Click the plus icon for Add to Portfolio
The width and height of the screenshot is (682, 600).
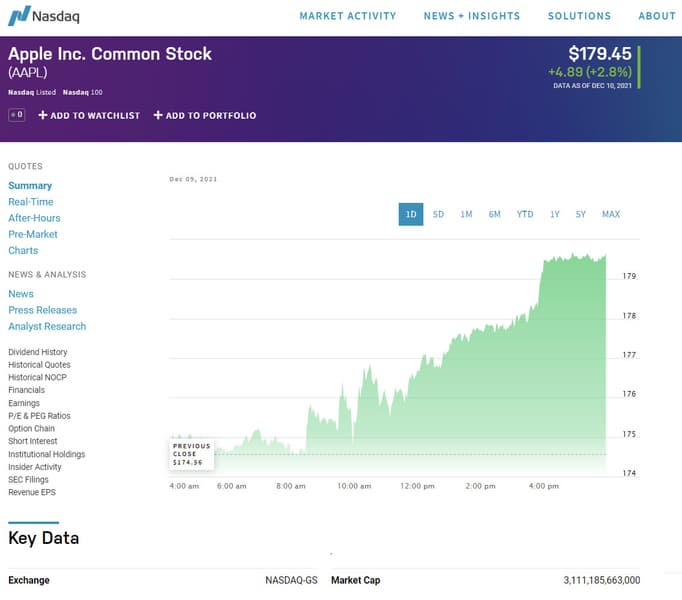click(158, 115)
